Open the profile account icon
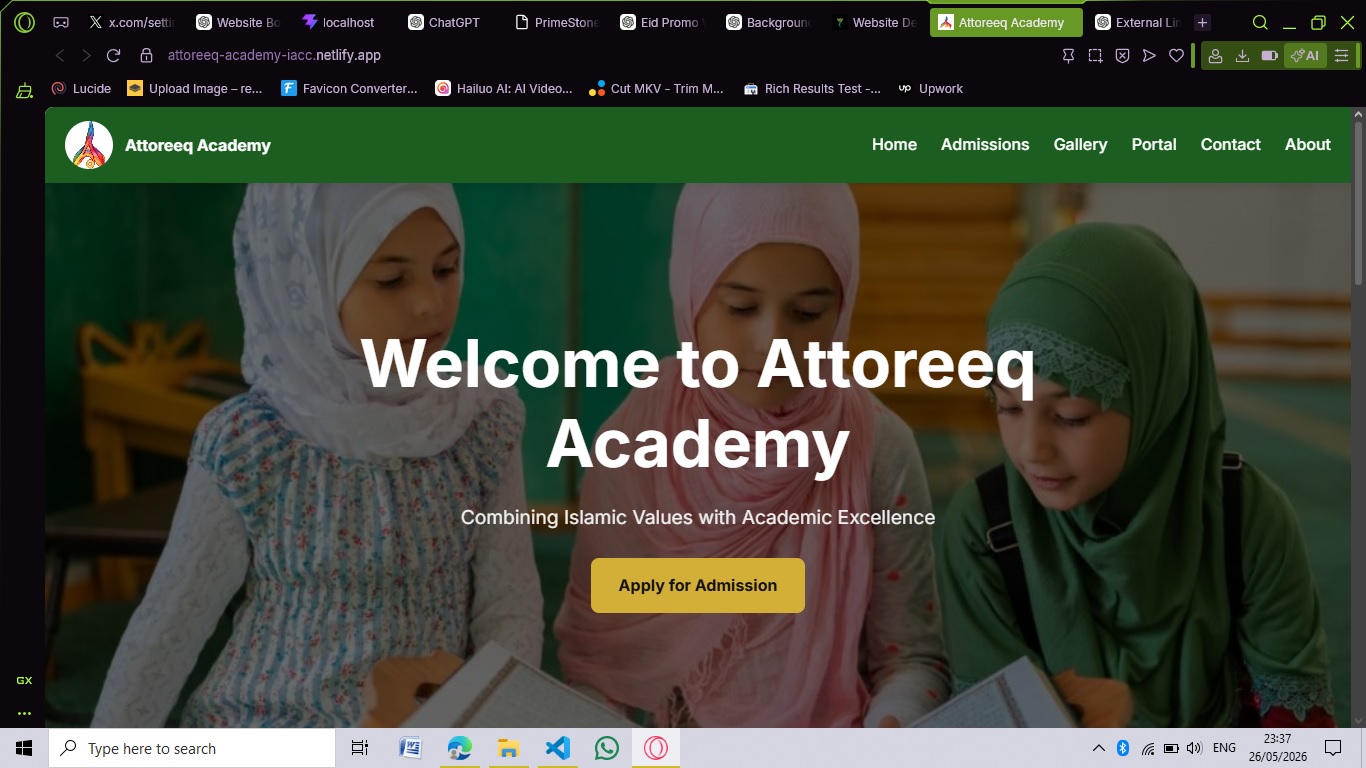 [x=1215, y=56]
